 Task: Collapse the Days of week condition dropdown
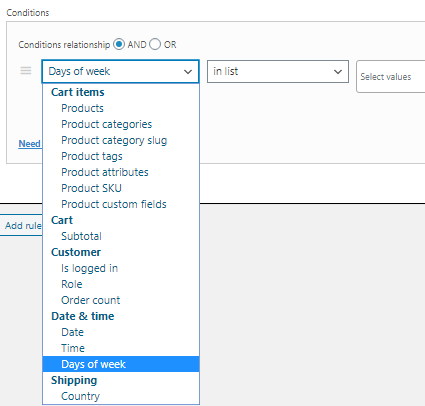[120, 71]
